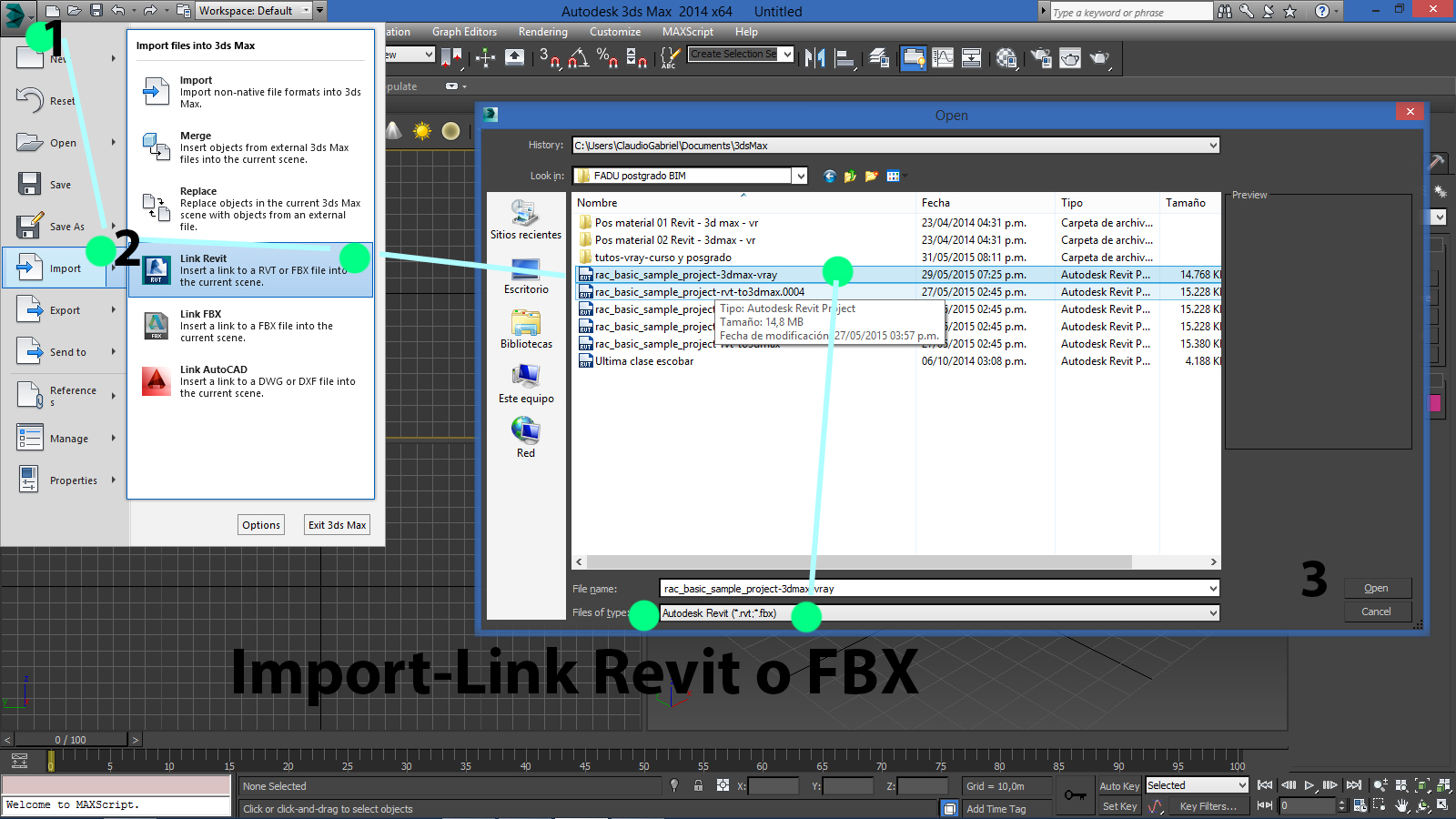Click Sitios recientes in the places sidebar
Screen dimensions: 1456x819
click(526, 220)
